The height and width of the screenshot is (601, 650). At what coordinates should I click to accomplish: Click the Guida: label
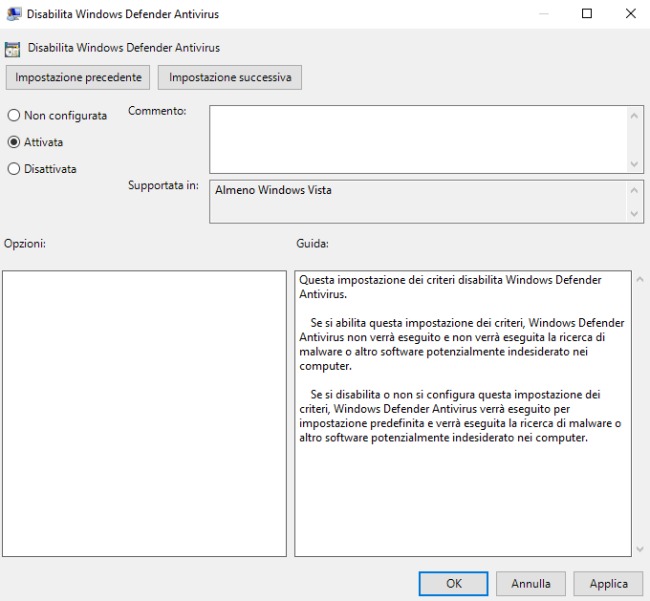312,243
